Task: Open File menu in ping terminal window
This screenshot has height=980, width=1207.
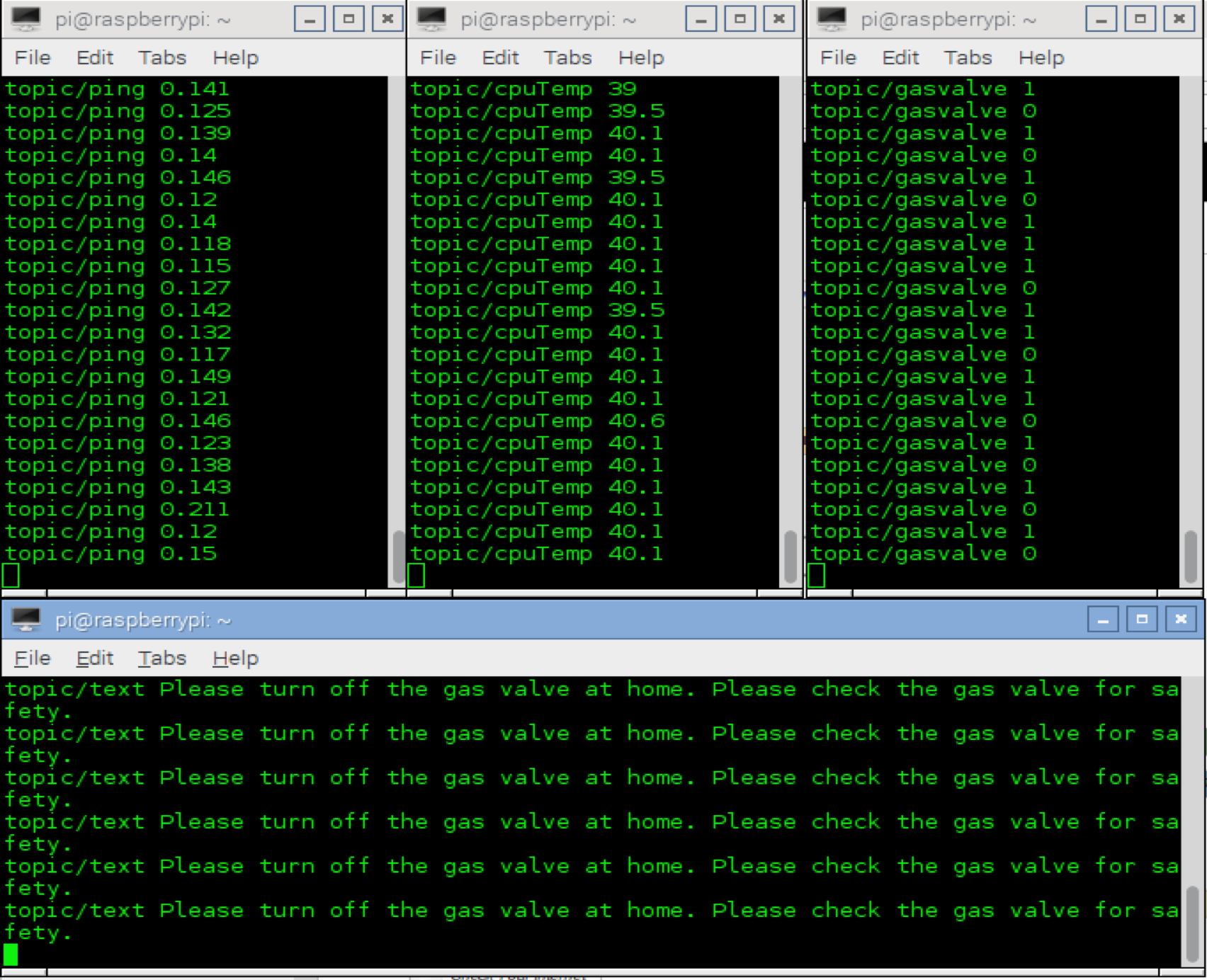Action: (33, 58)
